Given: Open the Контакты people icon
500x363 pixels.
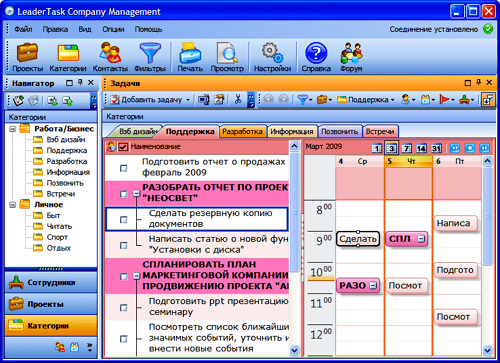Looking at the screenshot, I should 110,53.
